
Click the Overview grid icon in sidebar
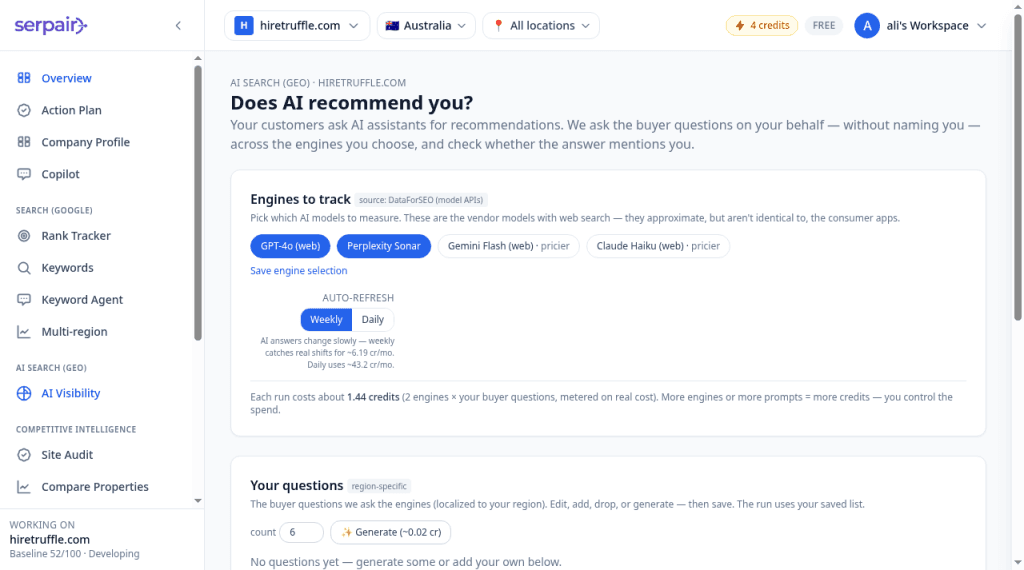point(24,78)
